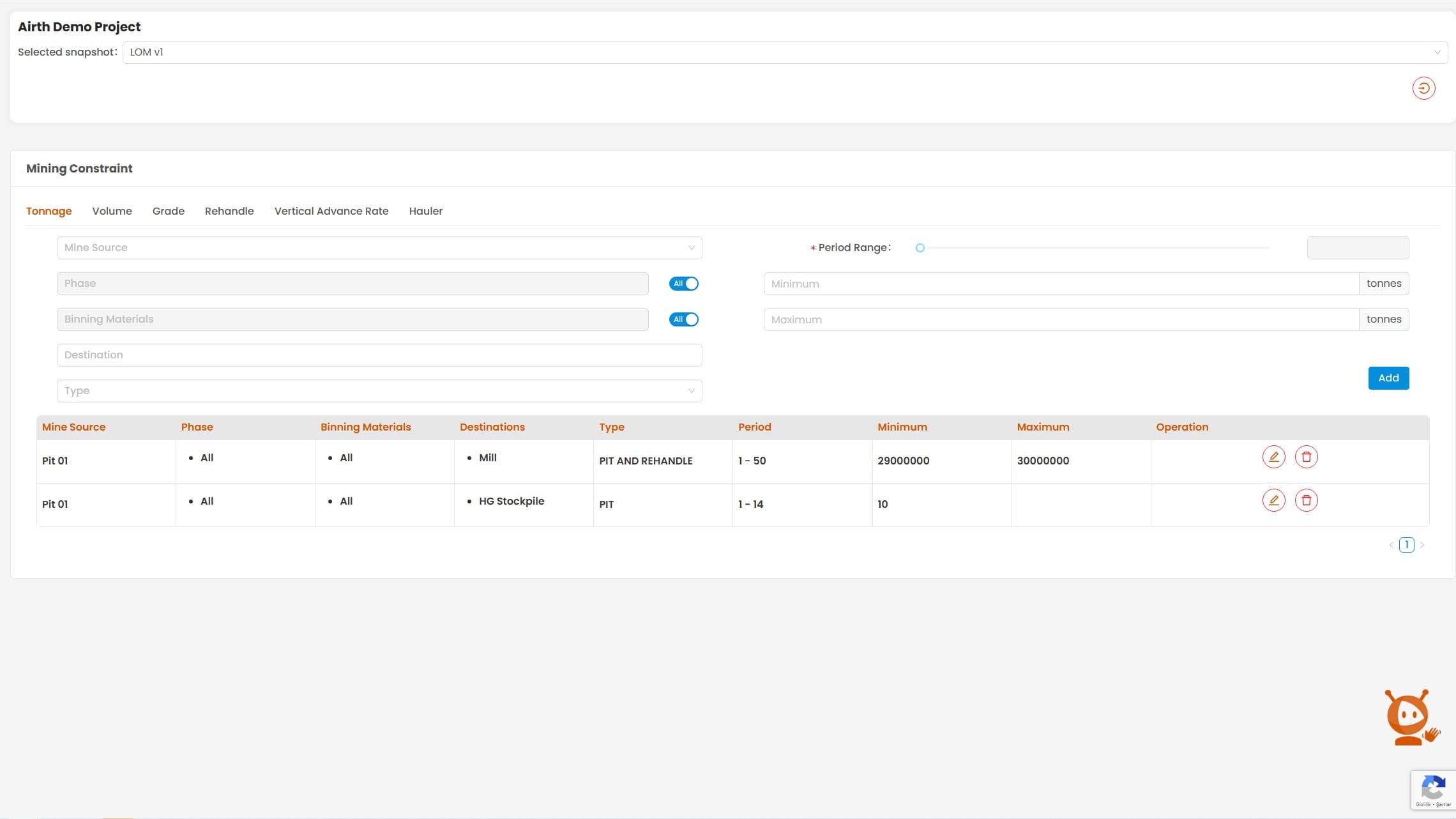Click the exit icon under the snapshot selector
The width and height of the screenshot is (1456, 819).
pyautogui.click(x=1423, y=88)
